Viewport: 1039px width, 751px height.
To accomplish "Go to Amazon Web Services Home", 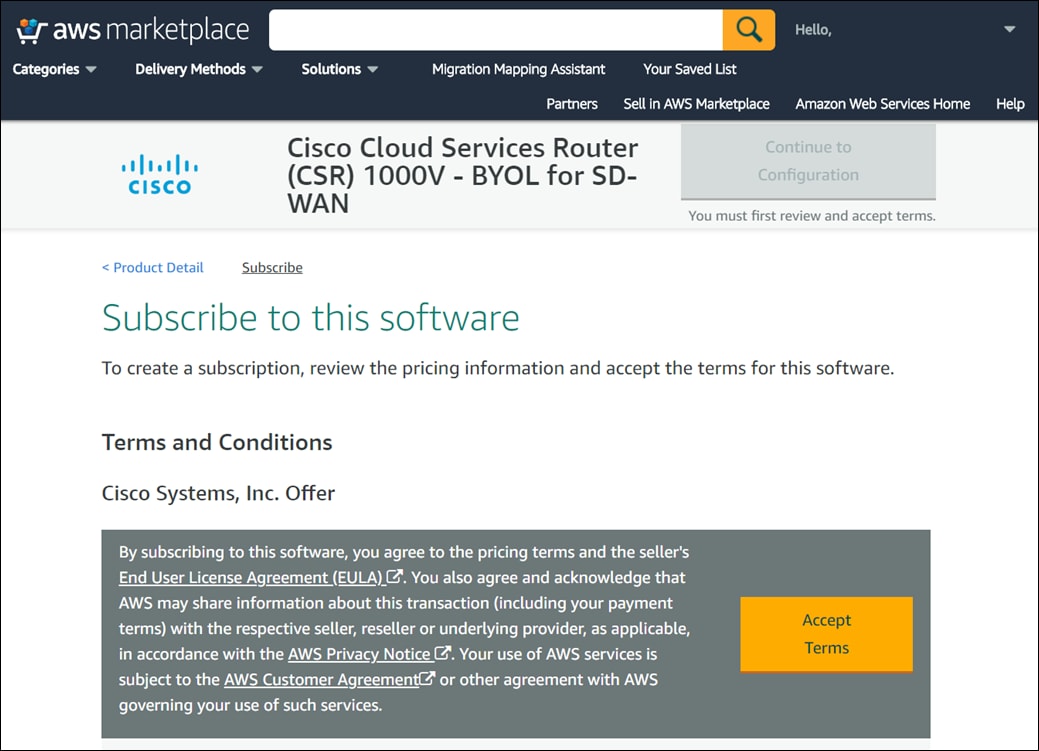I will 883,104.
